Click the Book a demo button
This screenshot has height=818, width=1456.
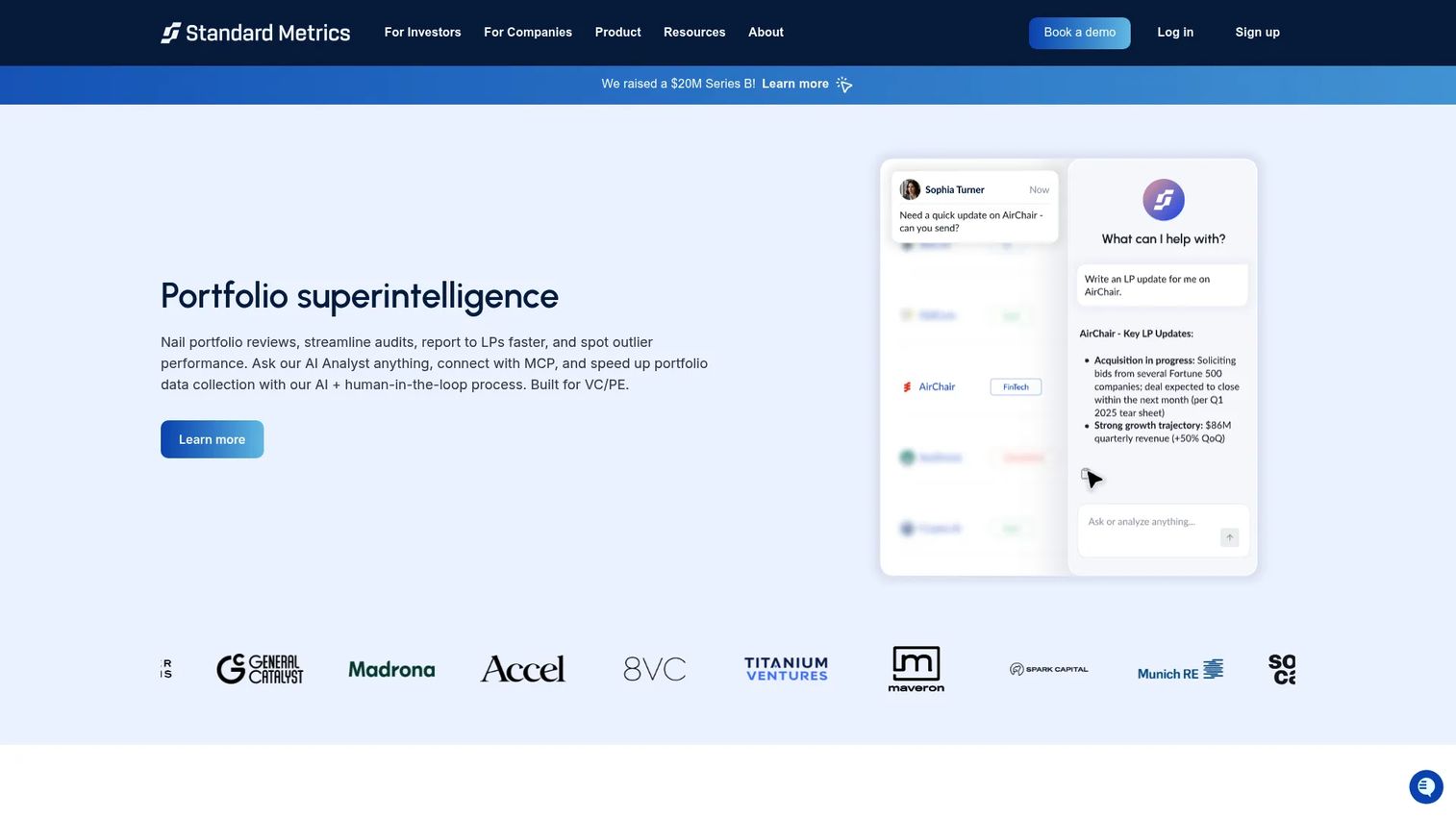(x=1080, y=33)
